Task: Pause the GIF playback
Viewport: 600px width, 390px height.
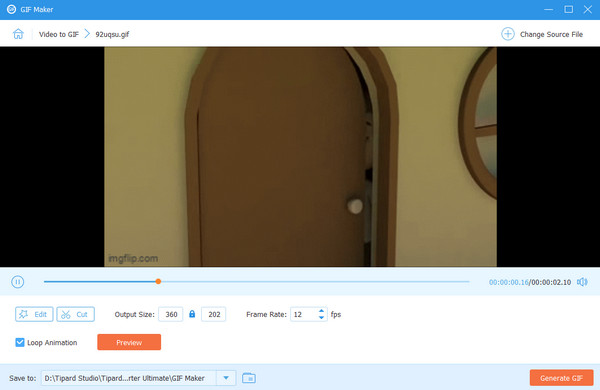Action: pyautogui.click(x=18, y=282)
